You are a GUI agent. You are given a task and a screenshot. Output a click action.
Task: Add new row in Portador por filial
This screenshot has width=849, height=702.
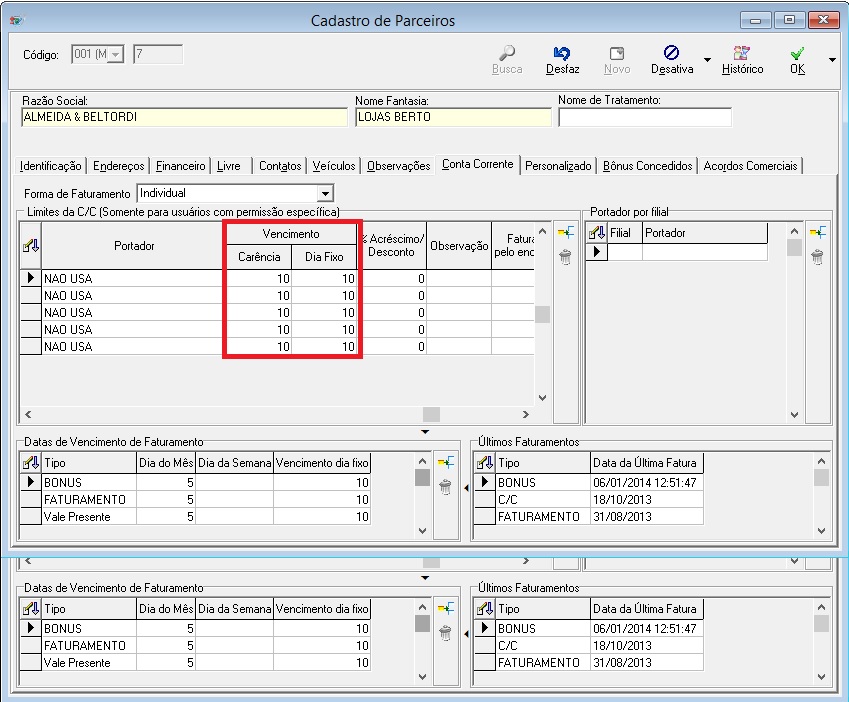click(817, 232)
